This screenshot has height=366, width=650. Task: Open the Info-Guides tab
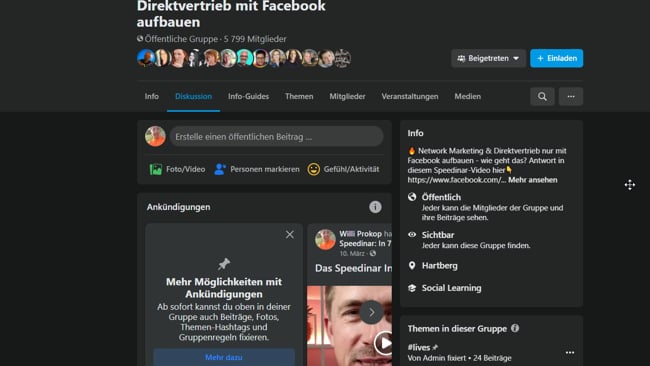click(x=248, y=96)
